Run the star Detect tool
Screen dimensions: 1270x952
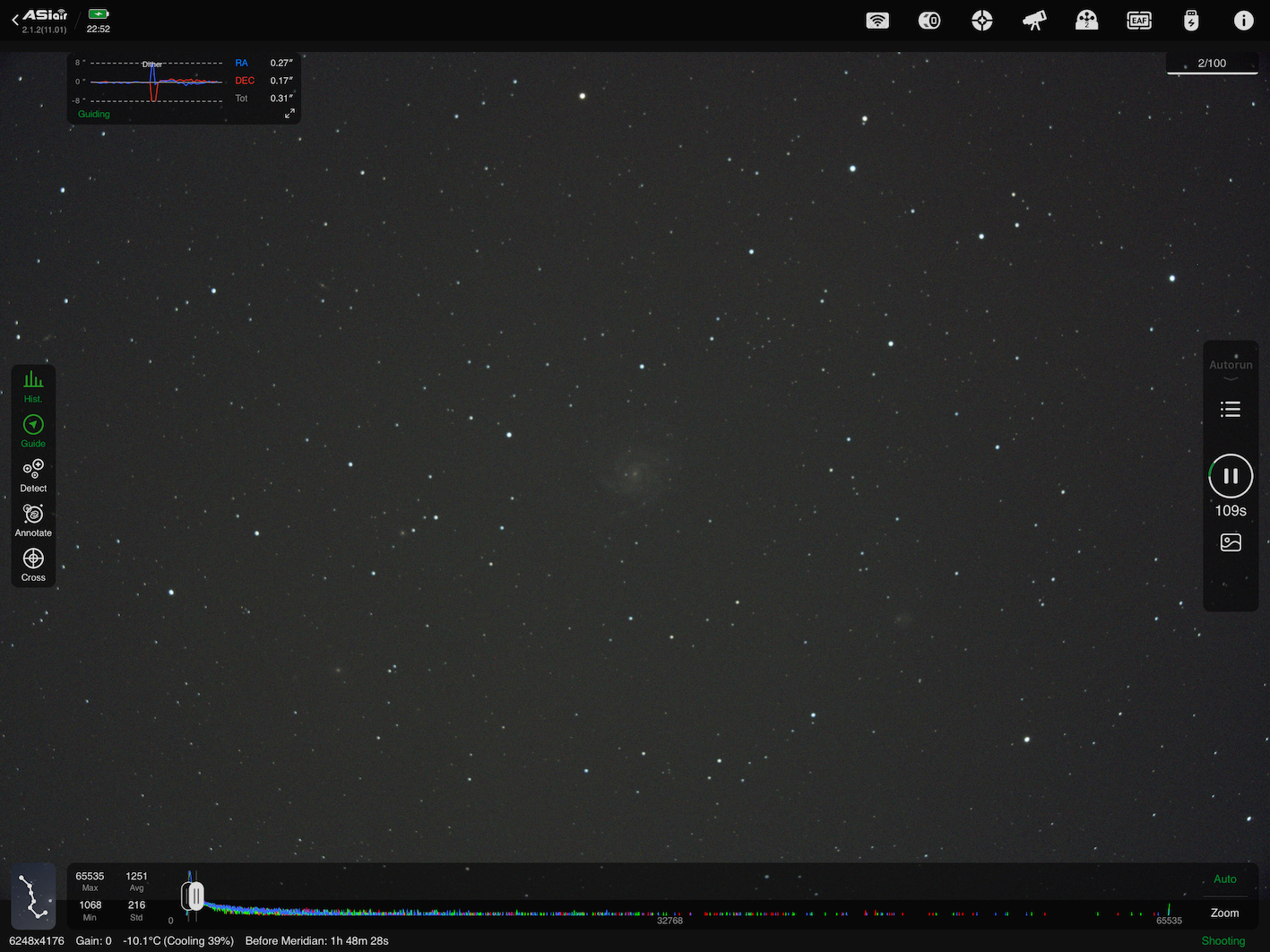coord(33,476)
